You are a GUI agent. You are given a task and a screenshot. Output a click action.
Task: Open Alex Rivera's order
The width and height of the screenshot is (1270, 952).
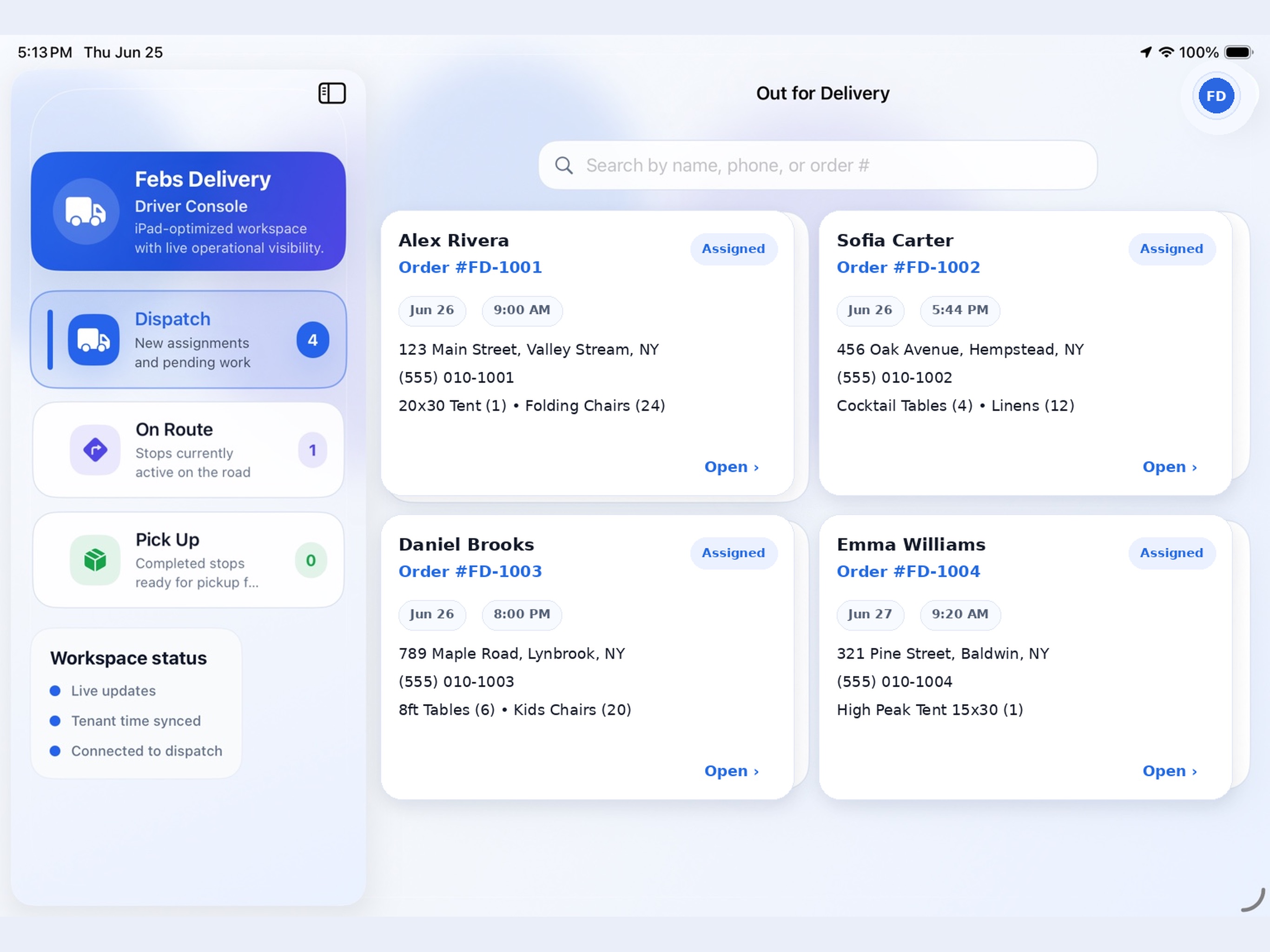(x=731, y=467)
